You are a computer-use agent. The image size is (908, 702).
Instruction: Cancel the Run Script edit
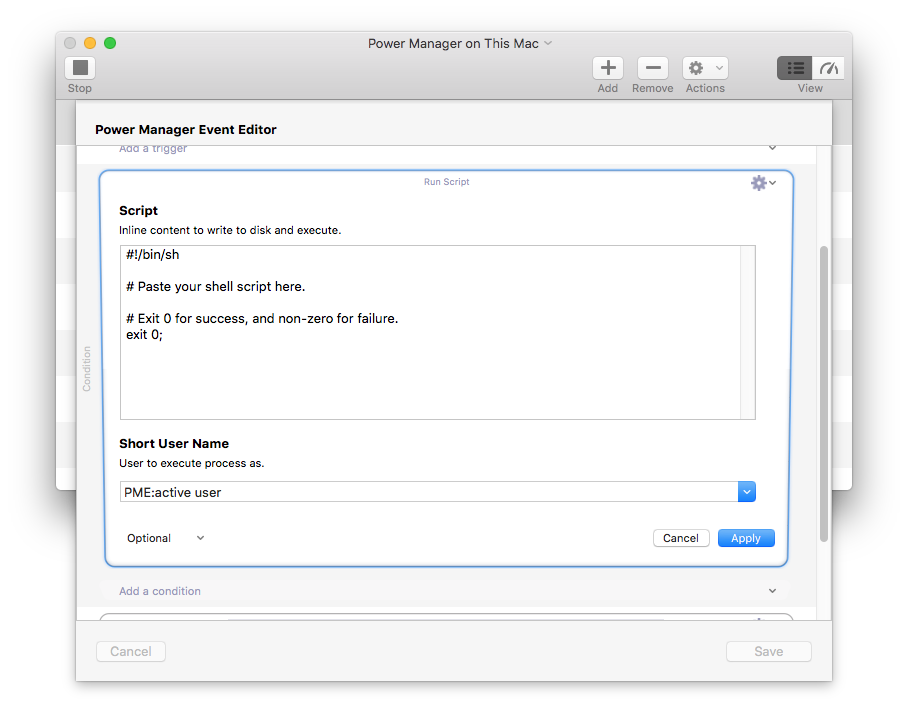681,538
